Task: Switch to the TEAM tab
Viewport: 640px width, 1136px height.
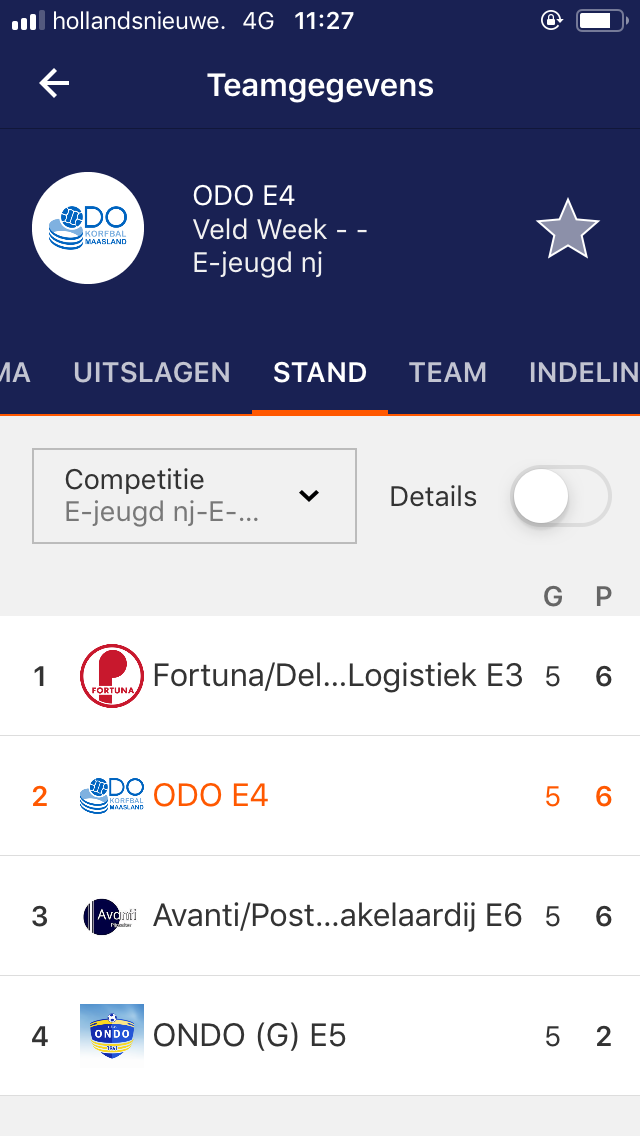Action: click(x=447, y=373)
